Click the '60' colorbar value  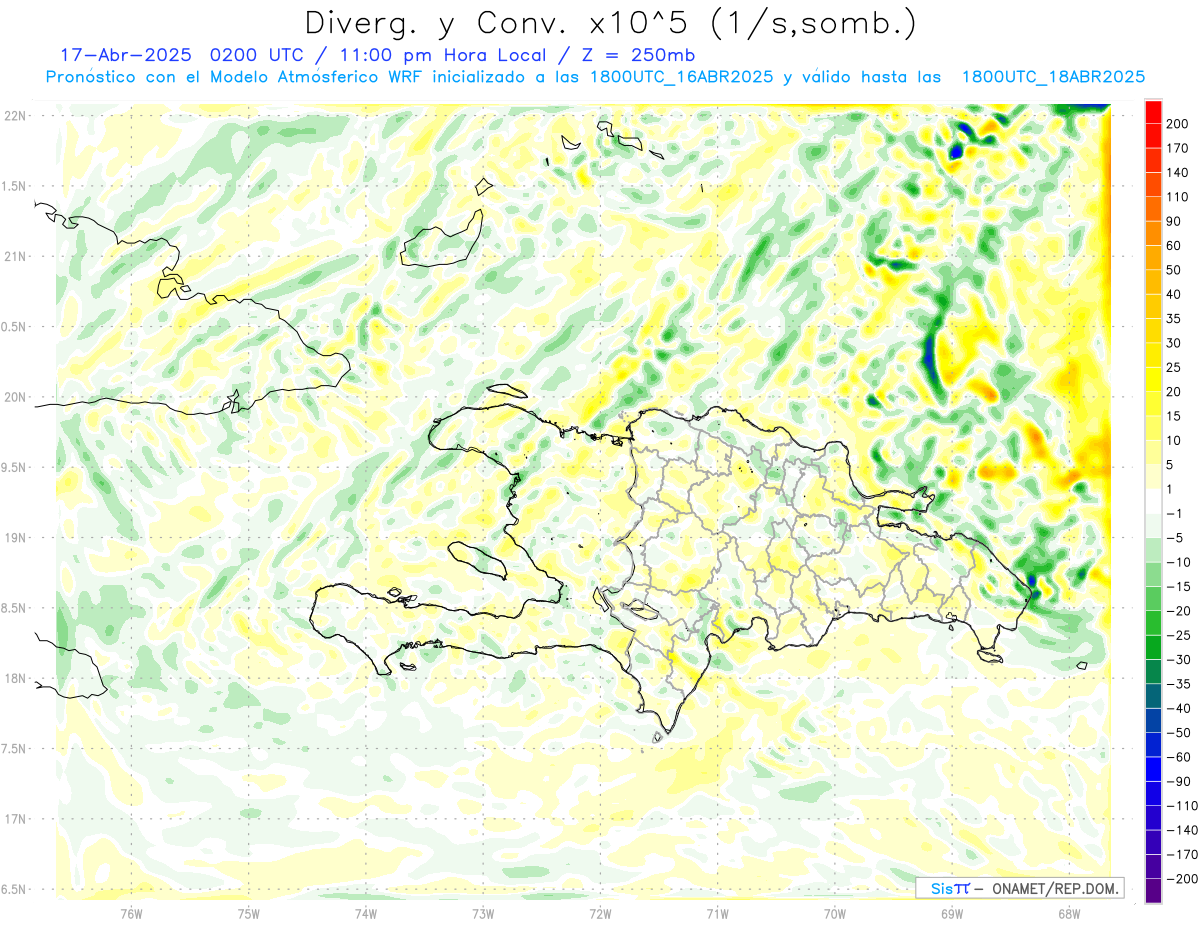tap(1174, 246)
